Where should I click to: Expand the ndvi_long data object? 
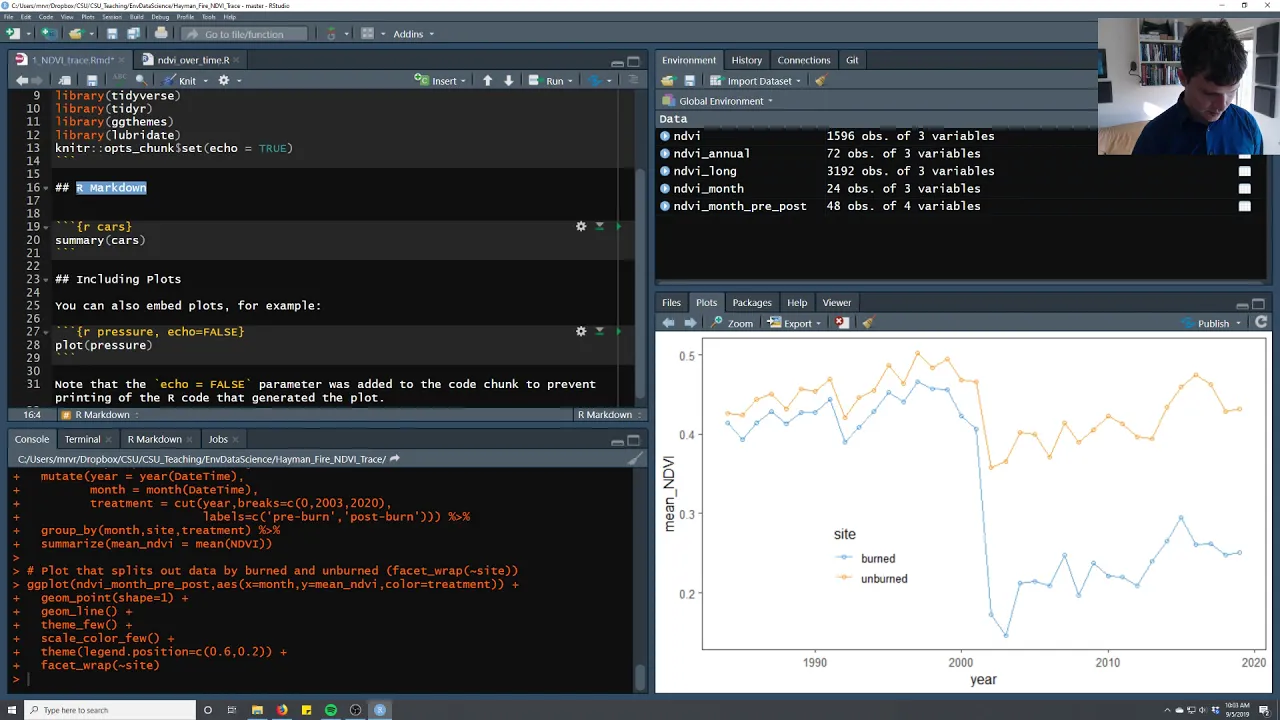click(x=665, y=171)
